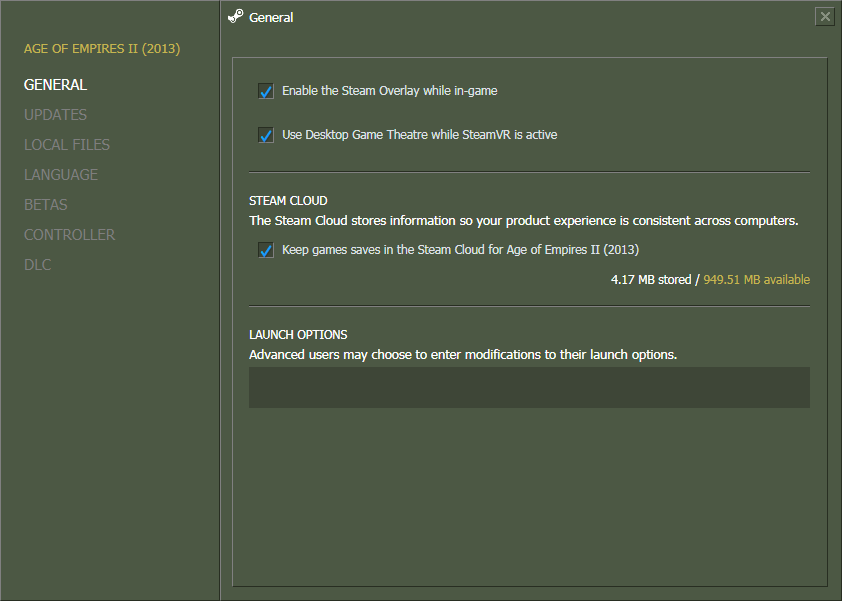The height and width of the screenshot is (601, 842).
Task: Click the Steam Cloud description sentence
Action: (x=528, y=220)
